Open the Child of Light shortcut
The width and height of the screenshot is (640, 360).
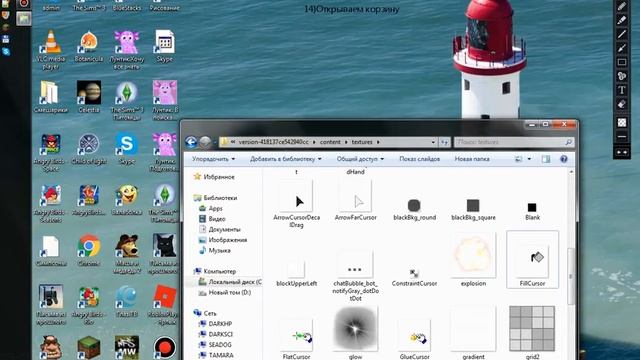pos(89,148)
